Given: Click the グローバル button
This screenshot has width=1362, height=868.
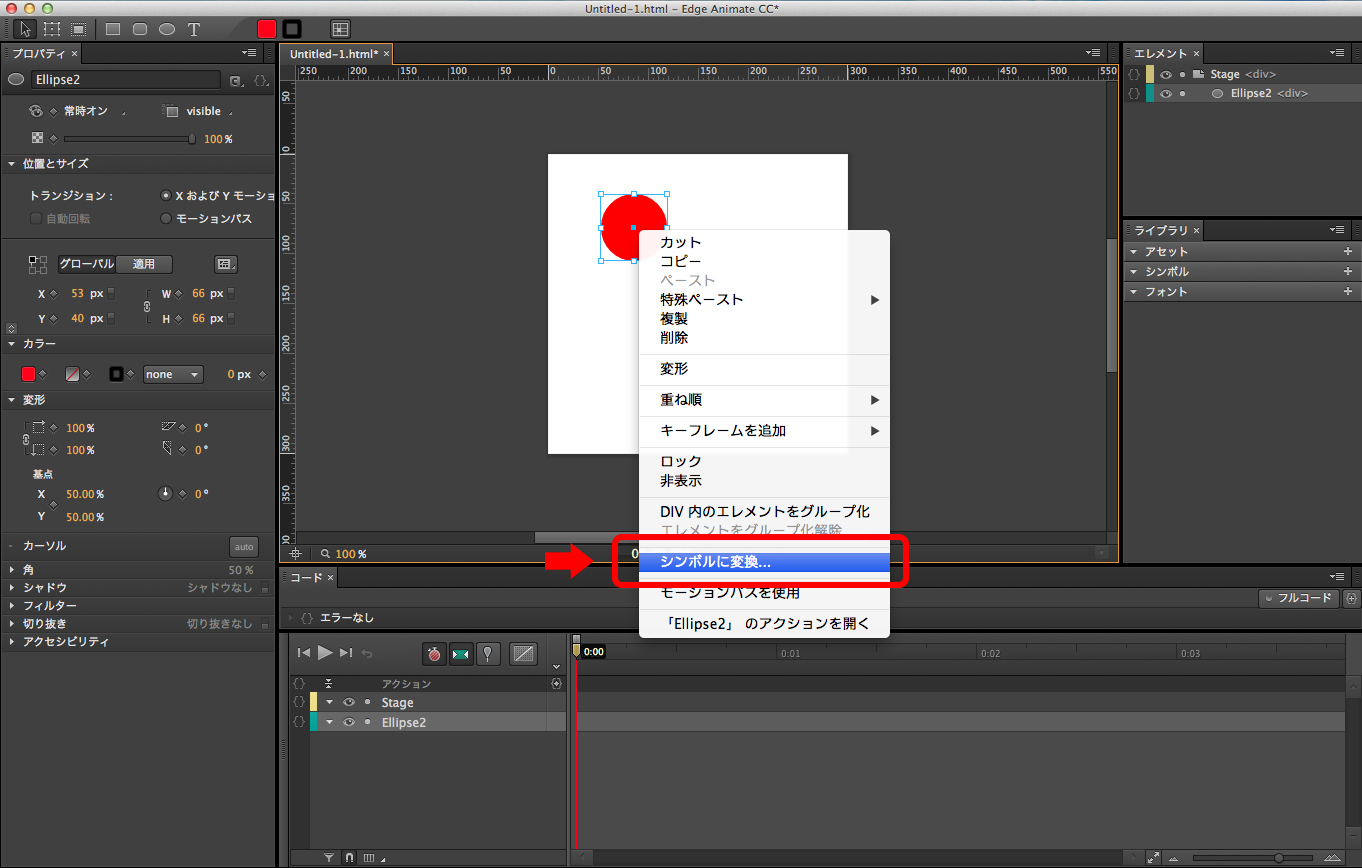Looking at the screenshot, I should [x=86, y=264].
